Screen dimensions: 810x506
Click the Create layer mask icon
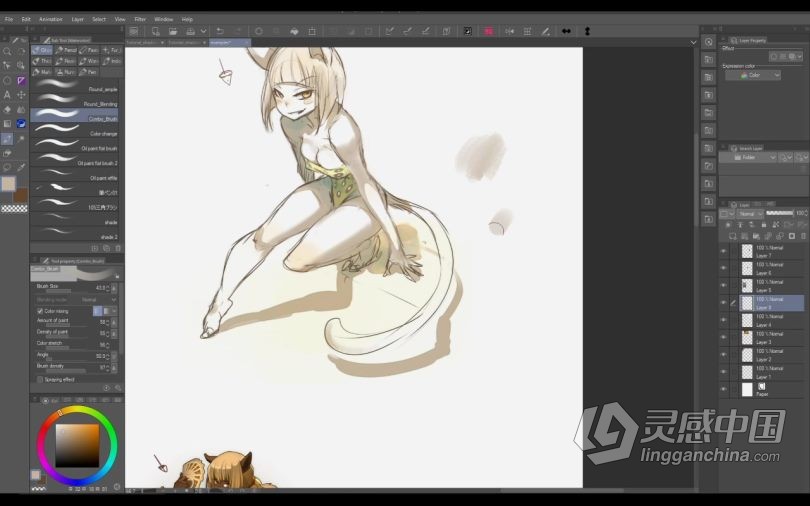click(791, 236)
